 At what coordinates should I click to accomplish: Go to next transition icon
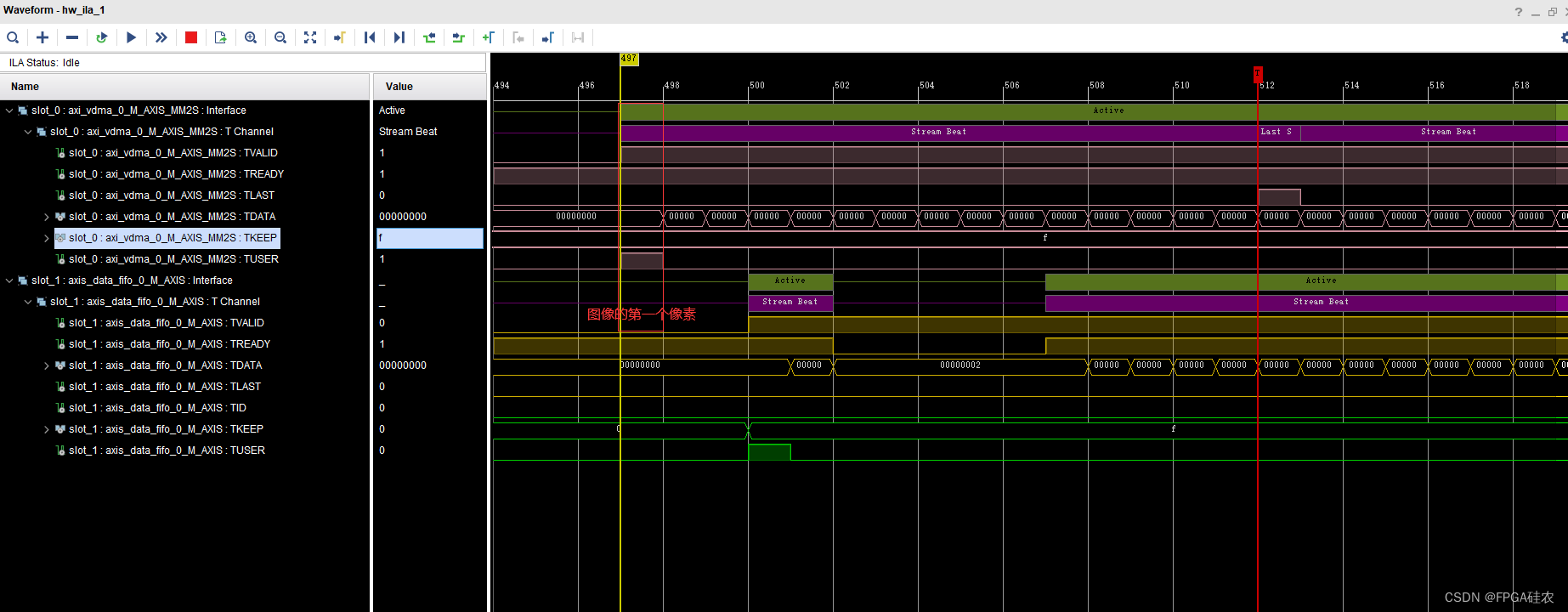(x=459, y=37)
